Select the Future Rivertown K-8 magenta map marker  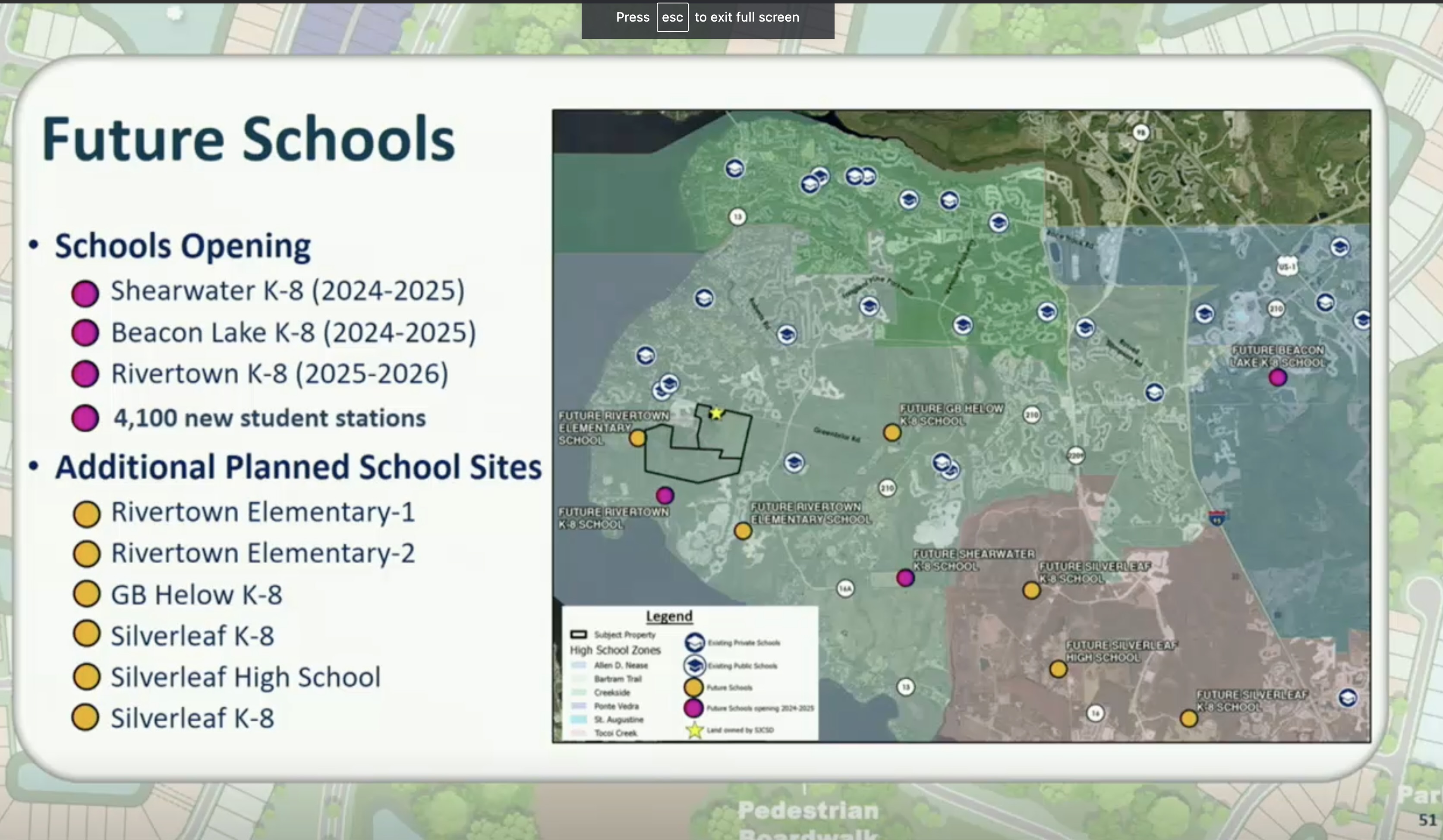point(664,495)
